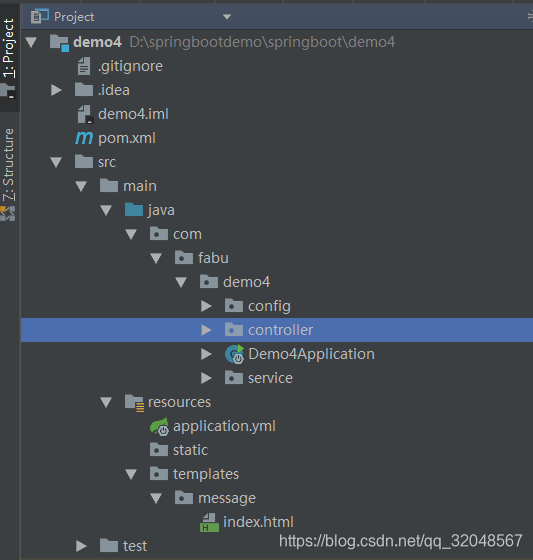533x560 pixels.
Task: Collapse the demo4 package under fabu
Action: click(181, 282)
